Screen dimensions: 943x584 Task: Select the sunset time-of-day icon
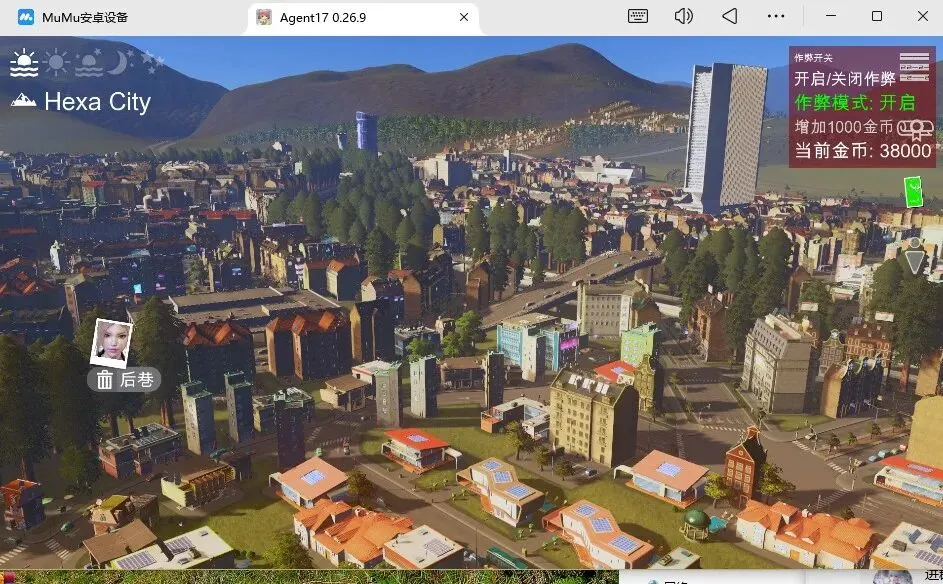pyautogui.click(x=90, y=64)
